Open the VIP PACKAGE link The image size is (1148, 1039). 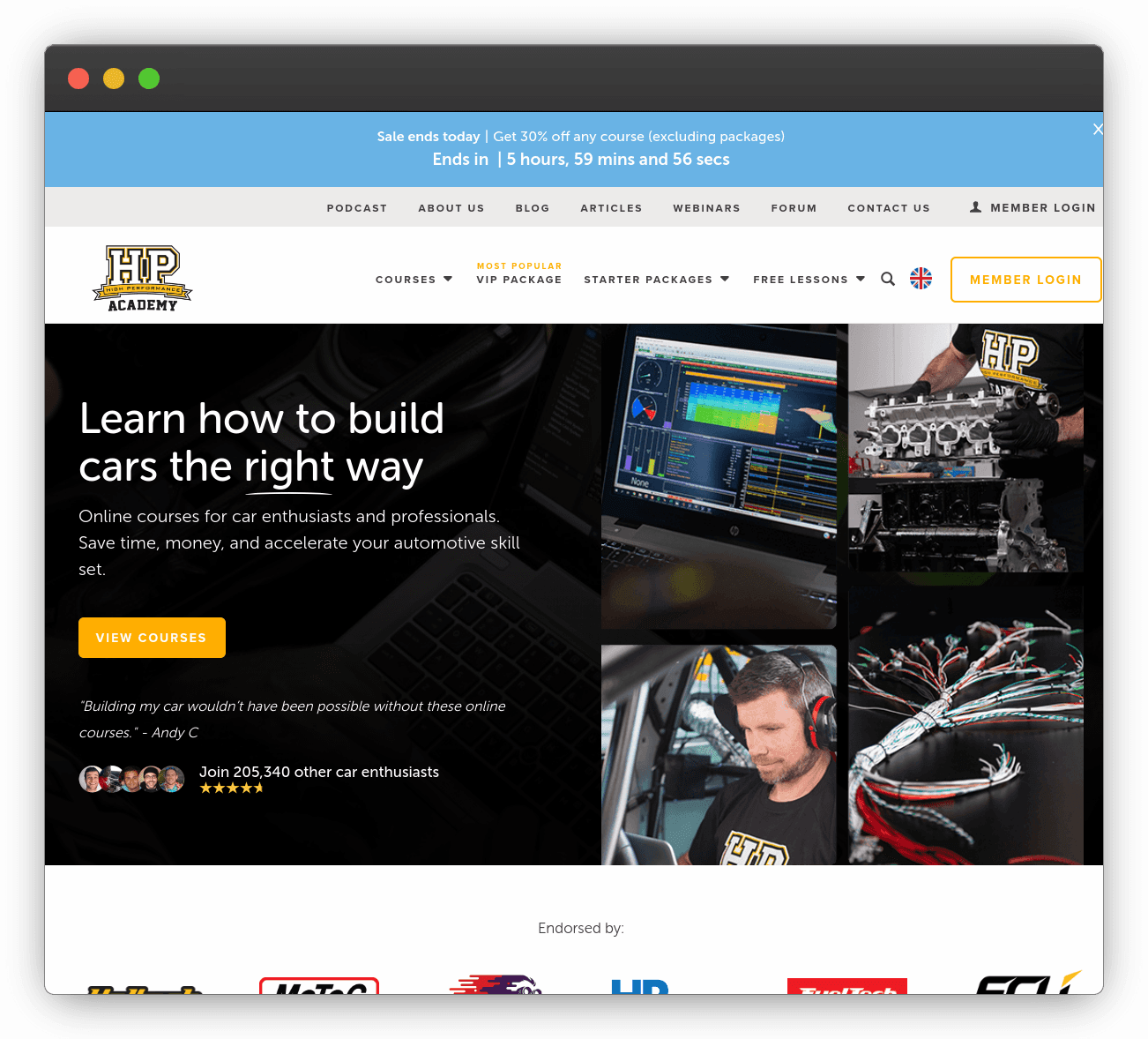point(518,280)
